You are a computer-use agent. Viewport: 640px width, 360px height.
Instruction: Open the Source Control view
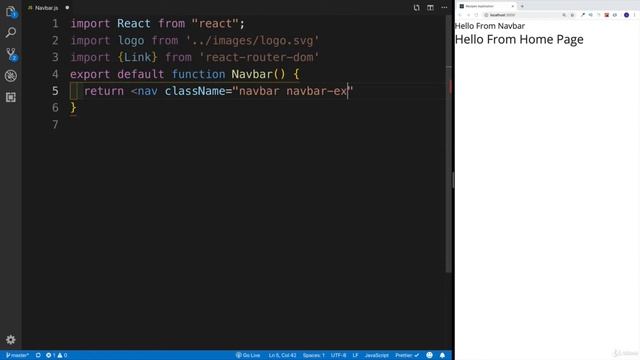tap(11, 54)
